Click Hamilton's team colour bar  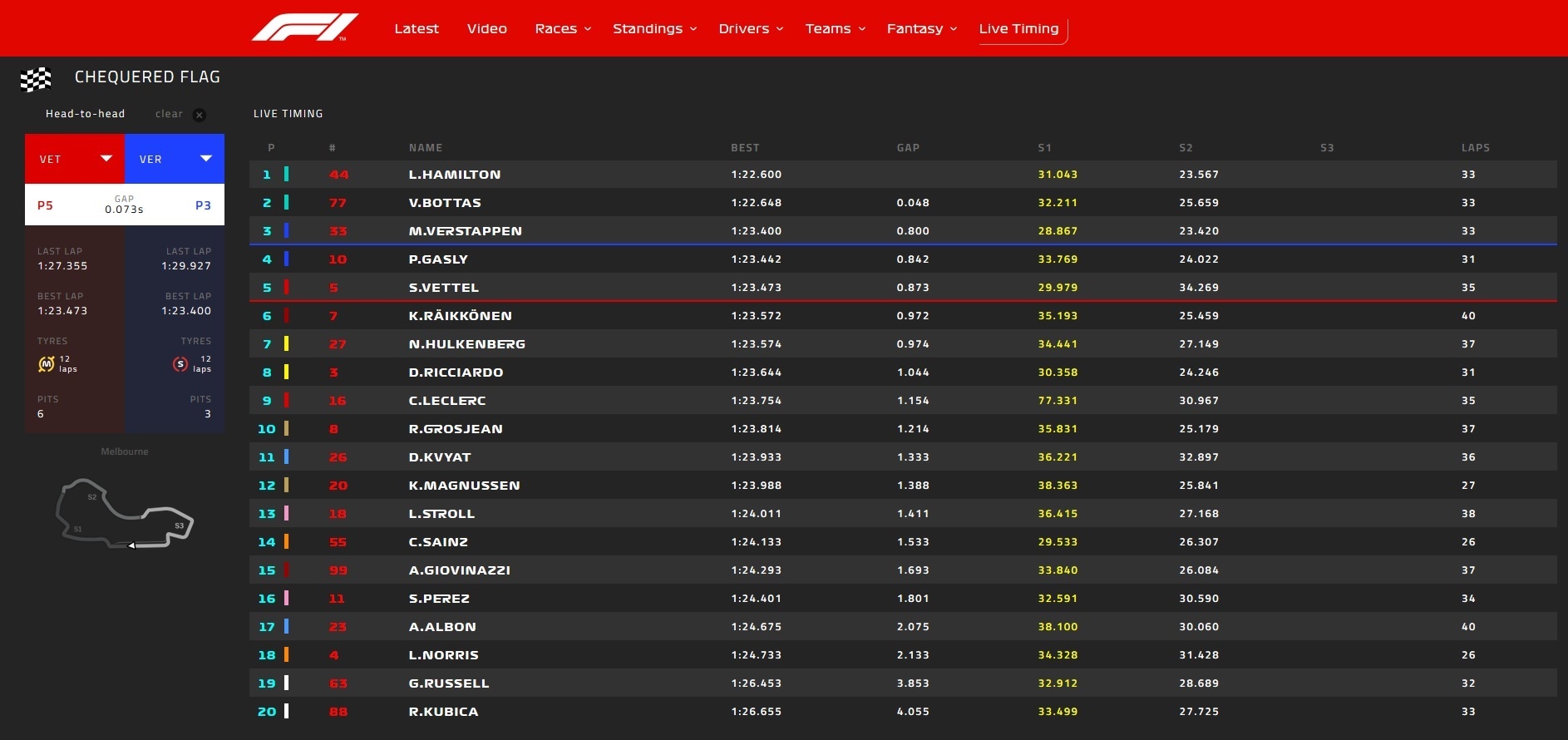coord(287,175)
